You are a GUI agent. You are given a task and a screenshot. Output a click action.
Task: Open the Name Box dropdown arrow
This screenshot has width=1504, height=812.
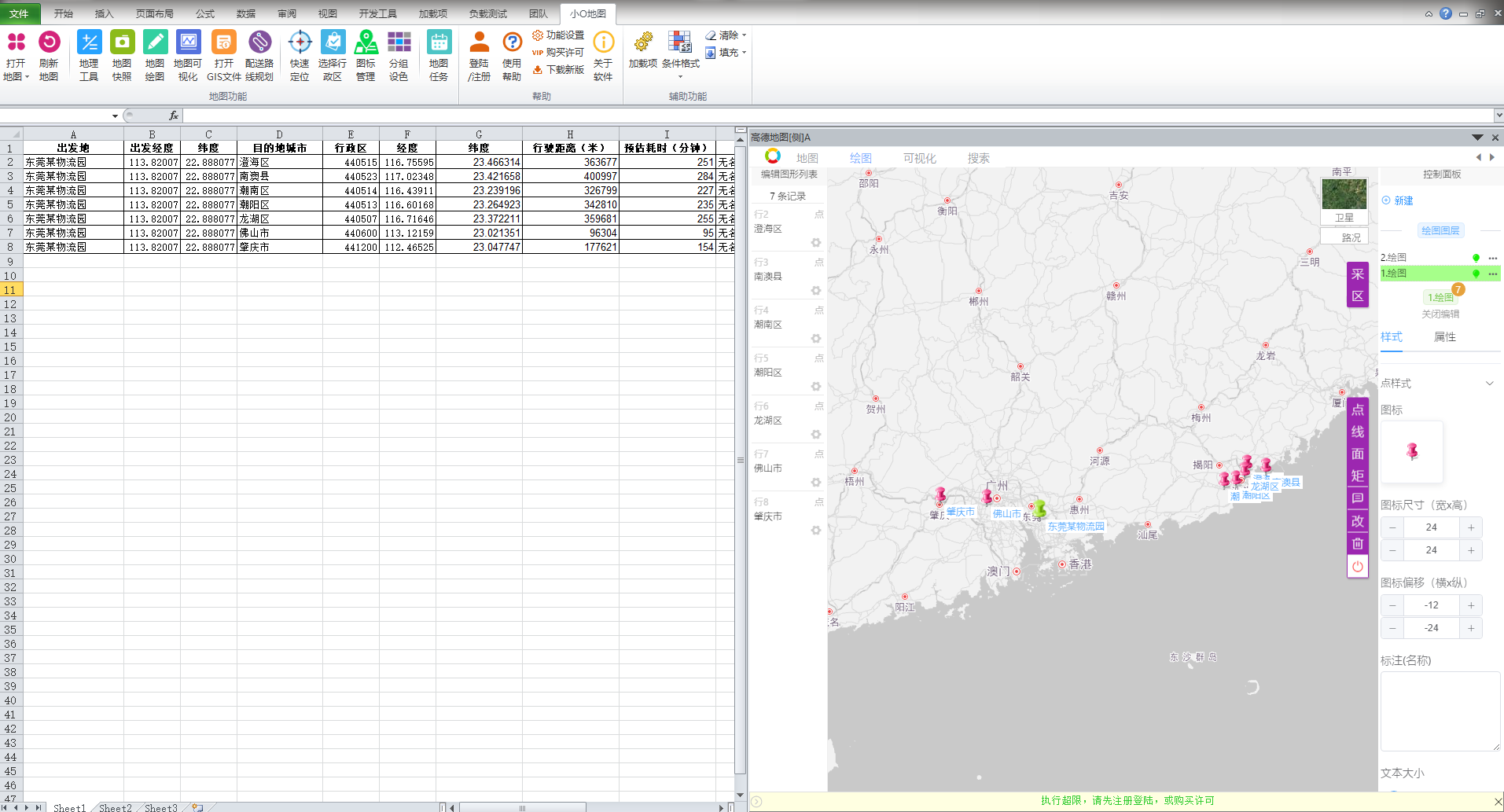pos(115,116)
